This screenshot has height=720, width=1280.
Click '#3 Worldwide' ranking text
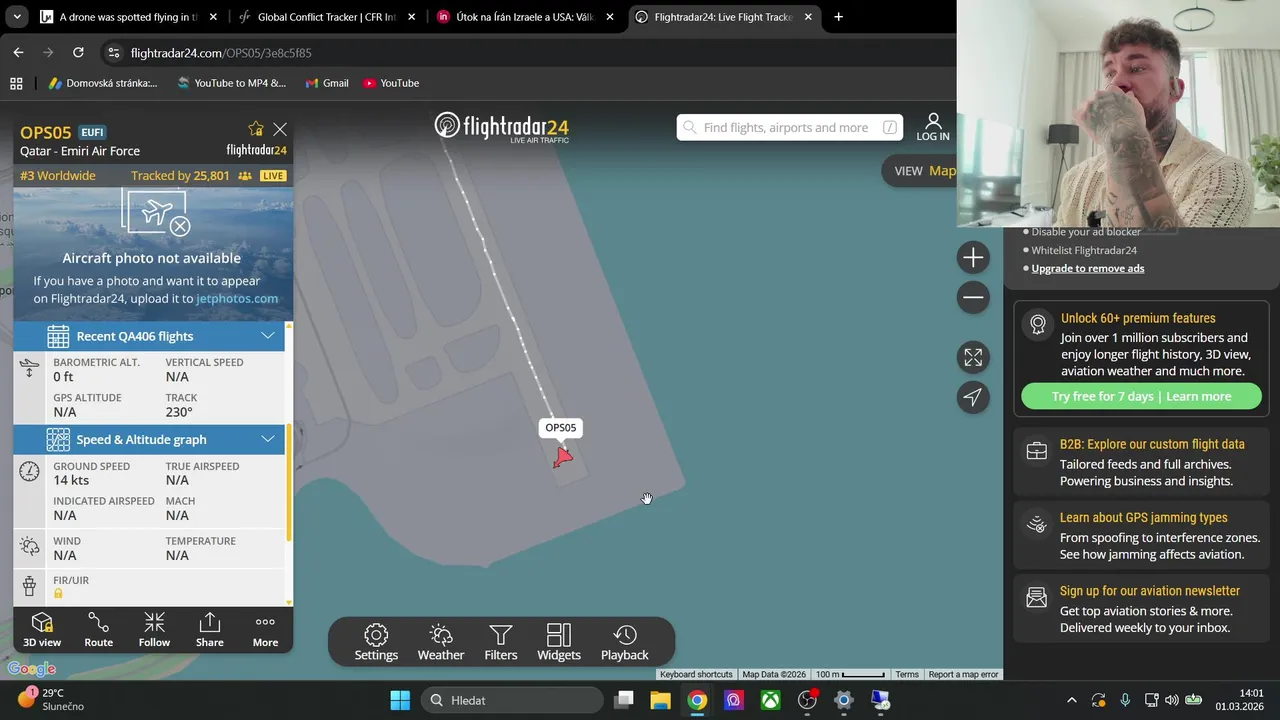point(58,176)
